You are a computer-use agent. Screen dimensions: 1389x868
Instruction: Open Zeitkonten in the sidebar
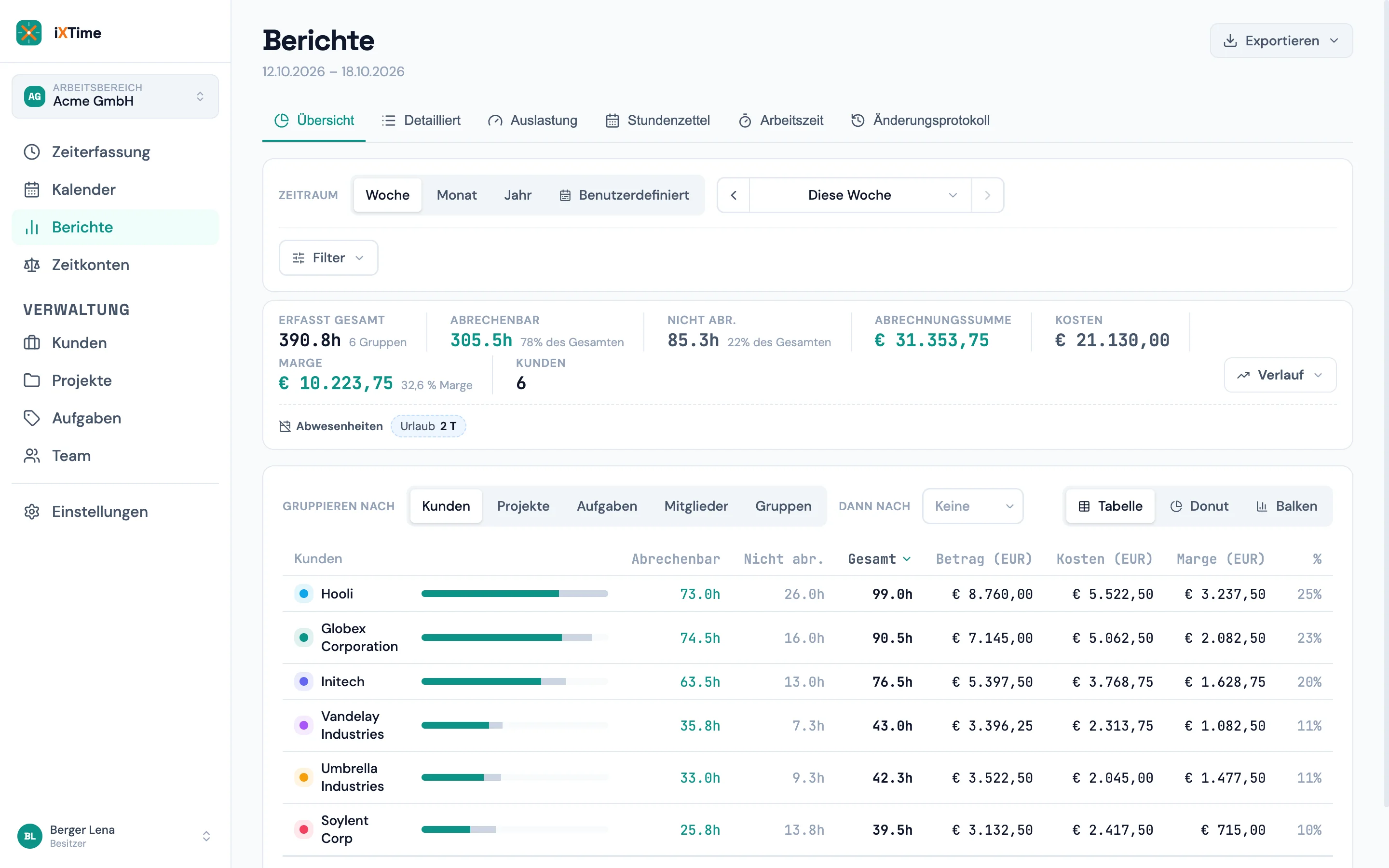(115, 265)
